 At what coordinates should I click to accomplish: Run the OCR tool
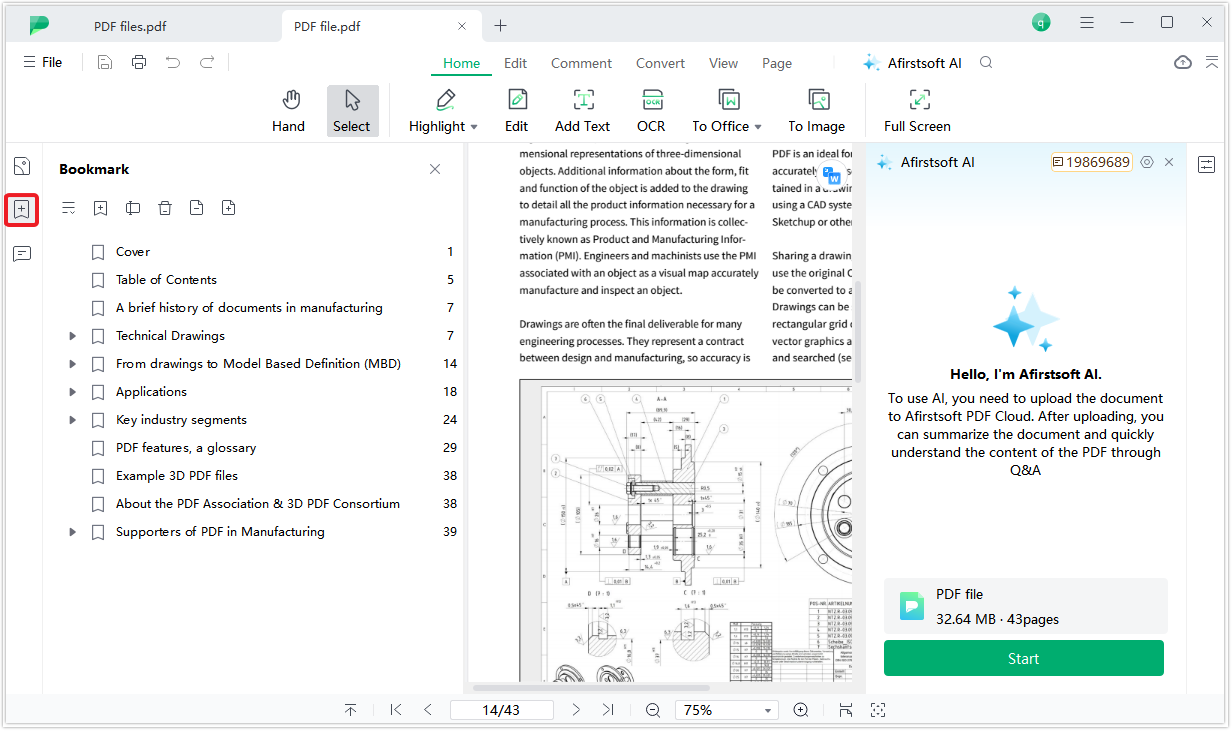click(651, 110)
